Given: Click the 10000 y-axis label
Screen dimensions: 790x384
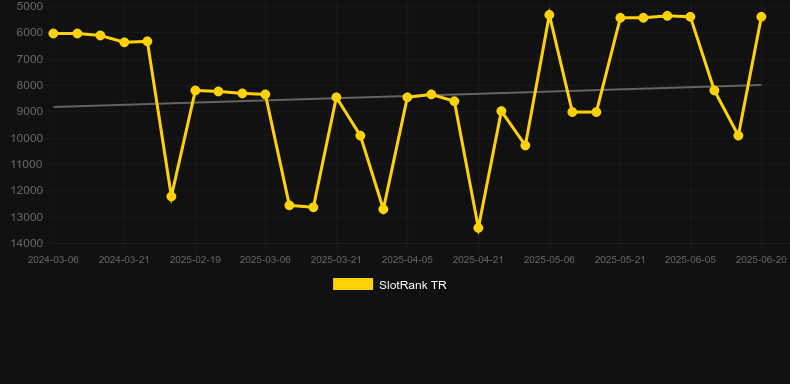Looking at the screenshot, I should (28, 138).
